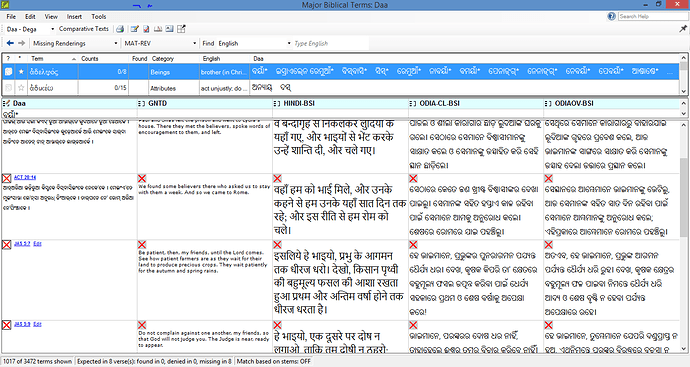Toggle the star on the Beings term row
The width and height of the screenshot is (690, 367).
(x=21, y=72)
